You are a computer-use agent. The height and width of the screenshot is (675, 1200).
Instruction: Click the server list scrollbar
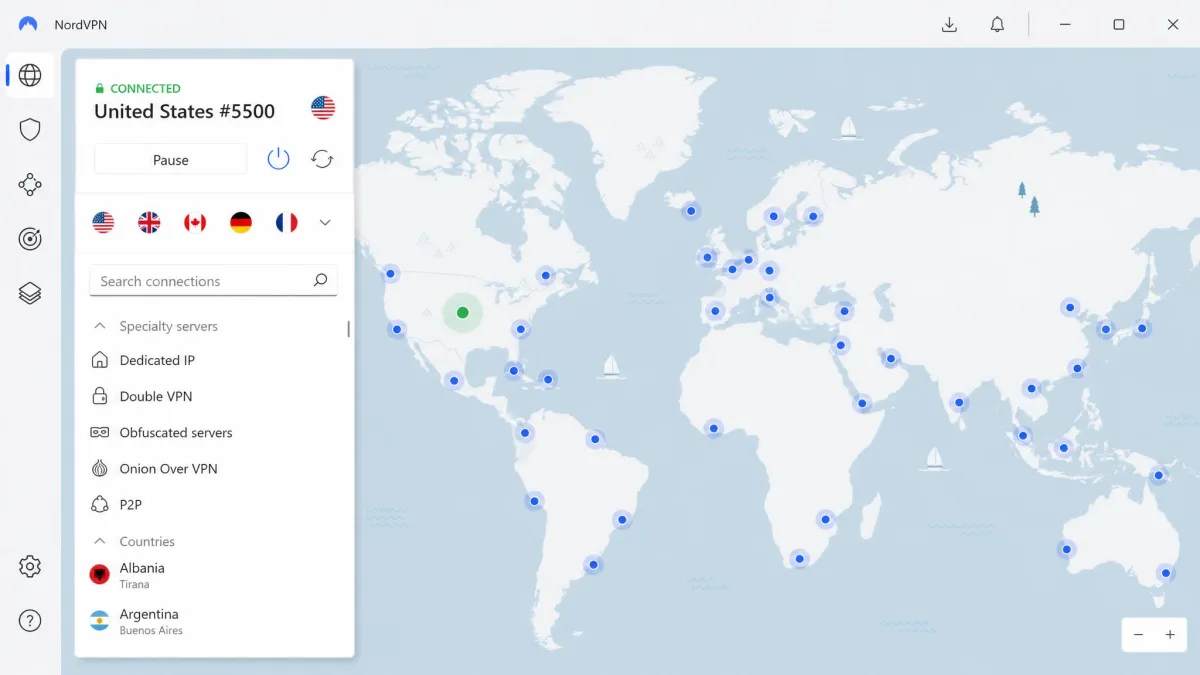pyautogui.click(x=349, y=329)
